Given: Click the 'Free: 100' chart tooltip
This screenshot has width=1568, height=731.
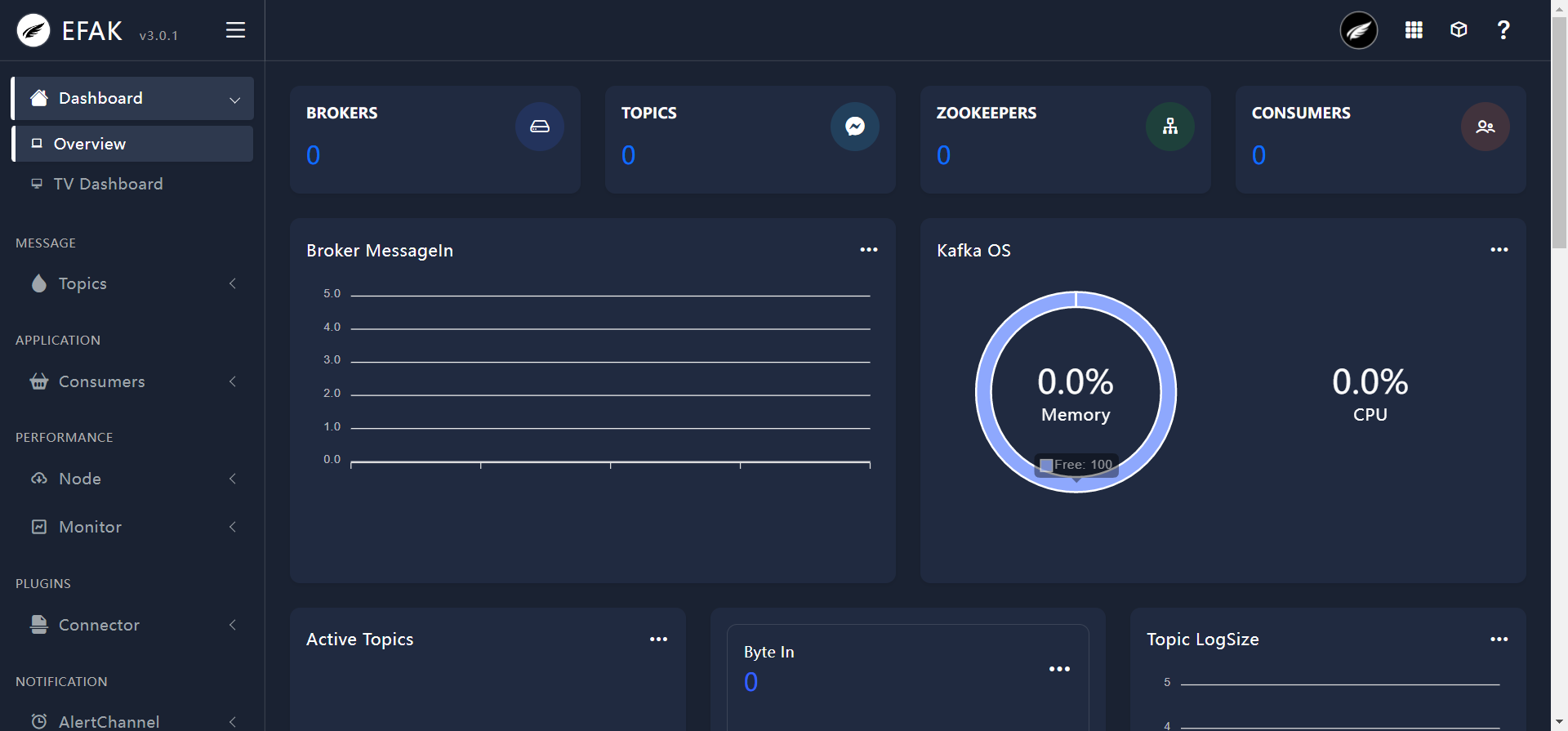Looking at the screenshot, I should [x=1076, y=465].
